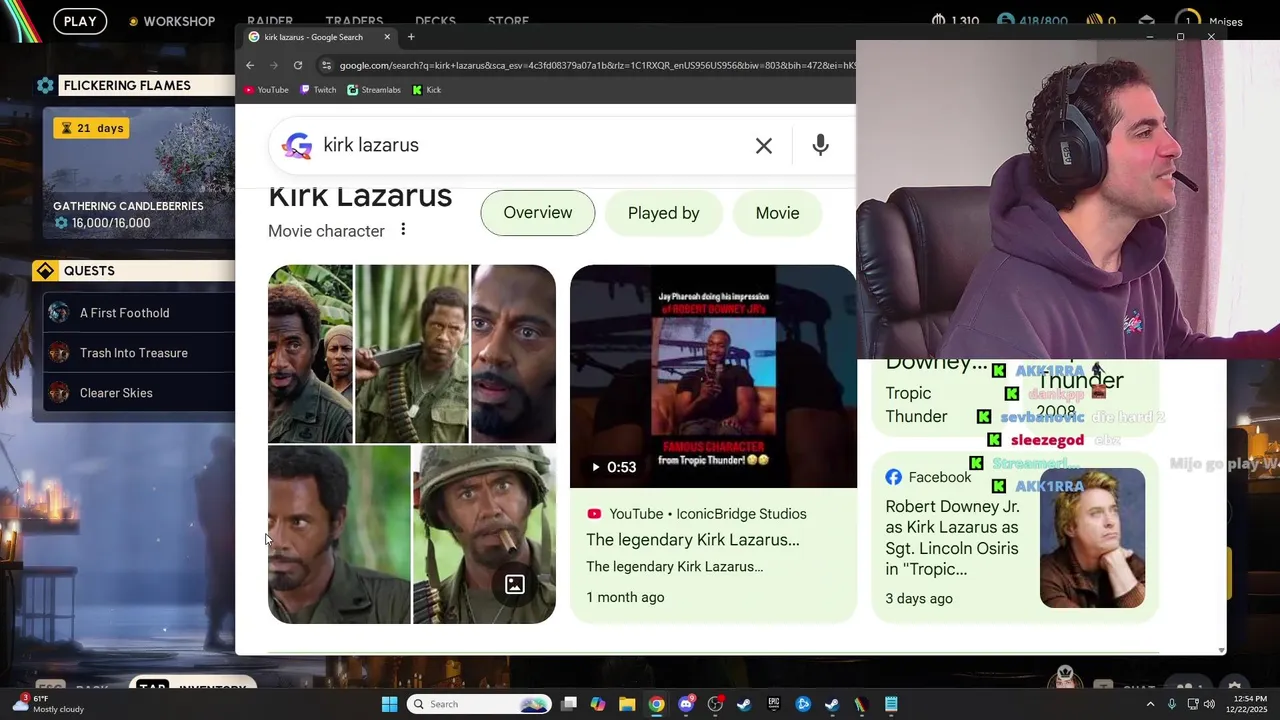Open Epic Games Launcher from taskbar
The width and height of the screenshot is (1280, 720).
pyautogui.click(x=774, y=704)
